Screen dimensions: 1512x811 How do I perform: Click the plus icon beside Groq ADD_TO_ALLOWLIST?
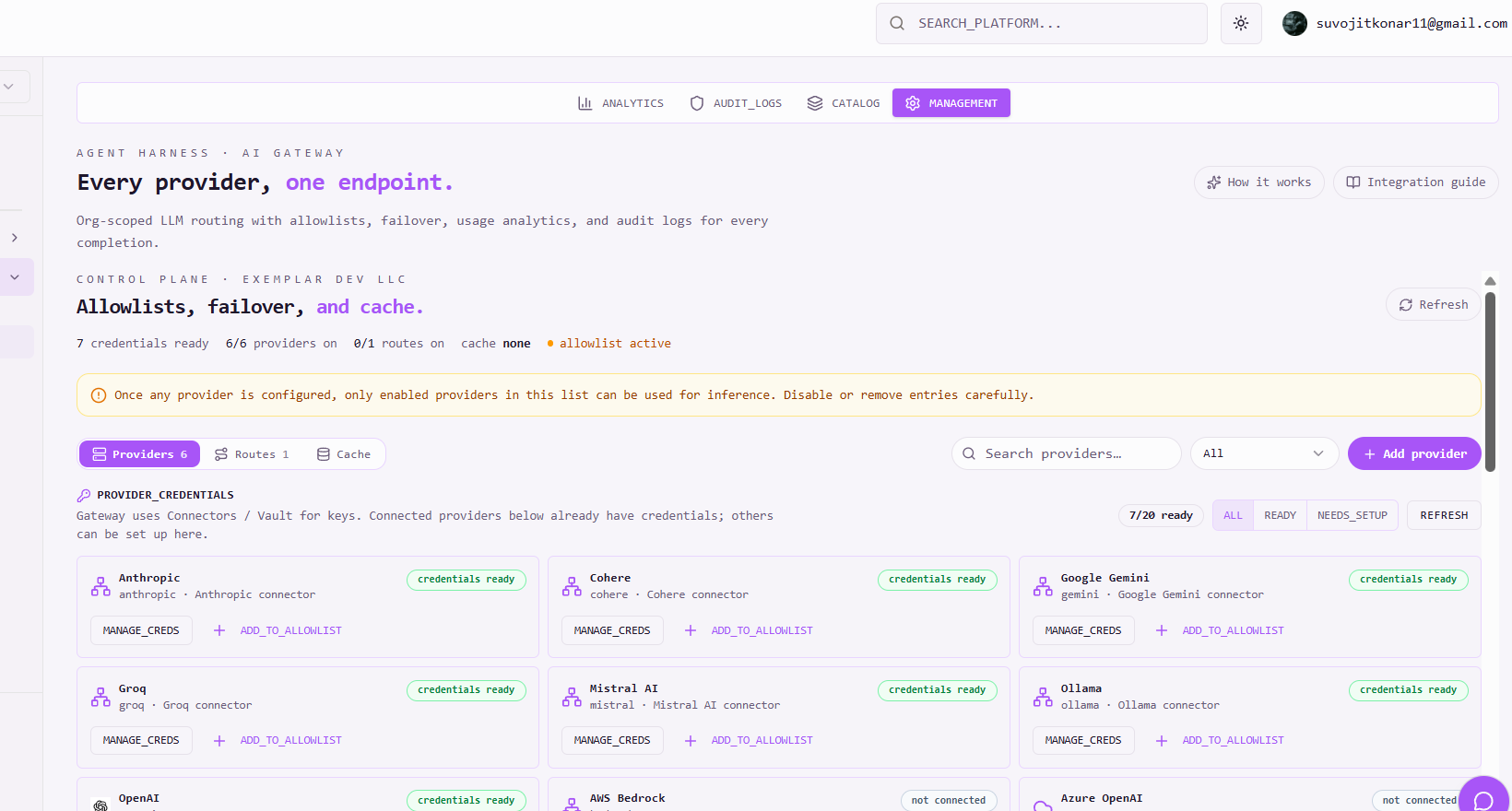(219, 741)
